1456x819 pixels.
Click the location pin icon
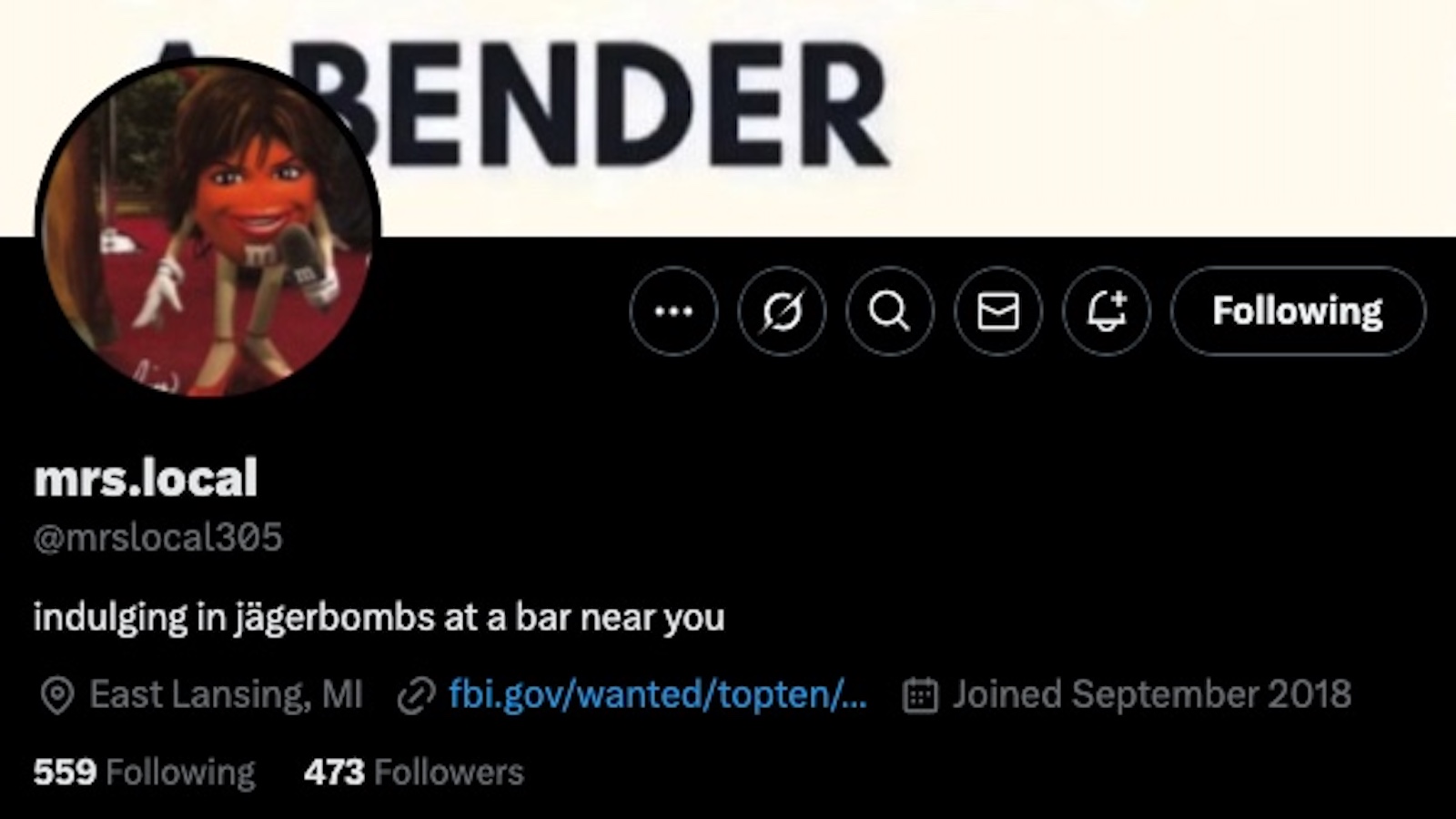(x=56, y=696)
